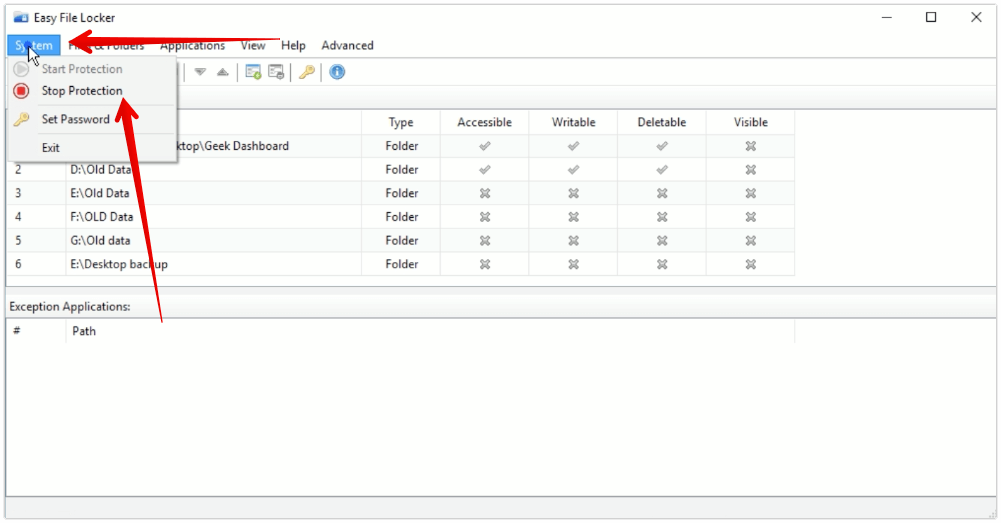This screenshot has height=523, width=1001.
Task: Click Folder type cell in G:\Old data row
Action: [x=402, y=241]
